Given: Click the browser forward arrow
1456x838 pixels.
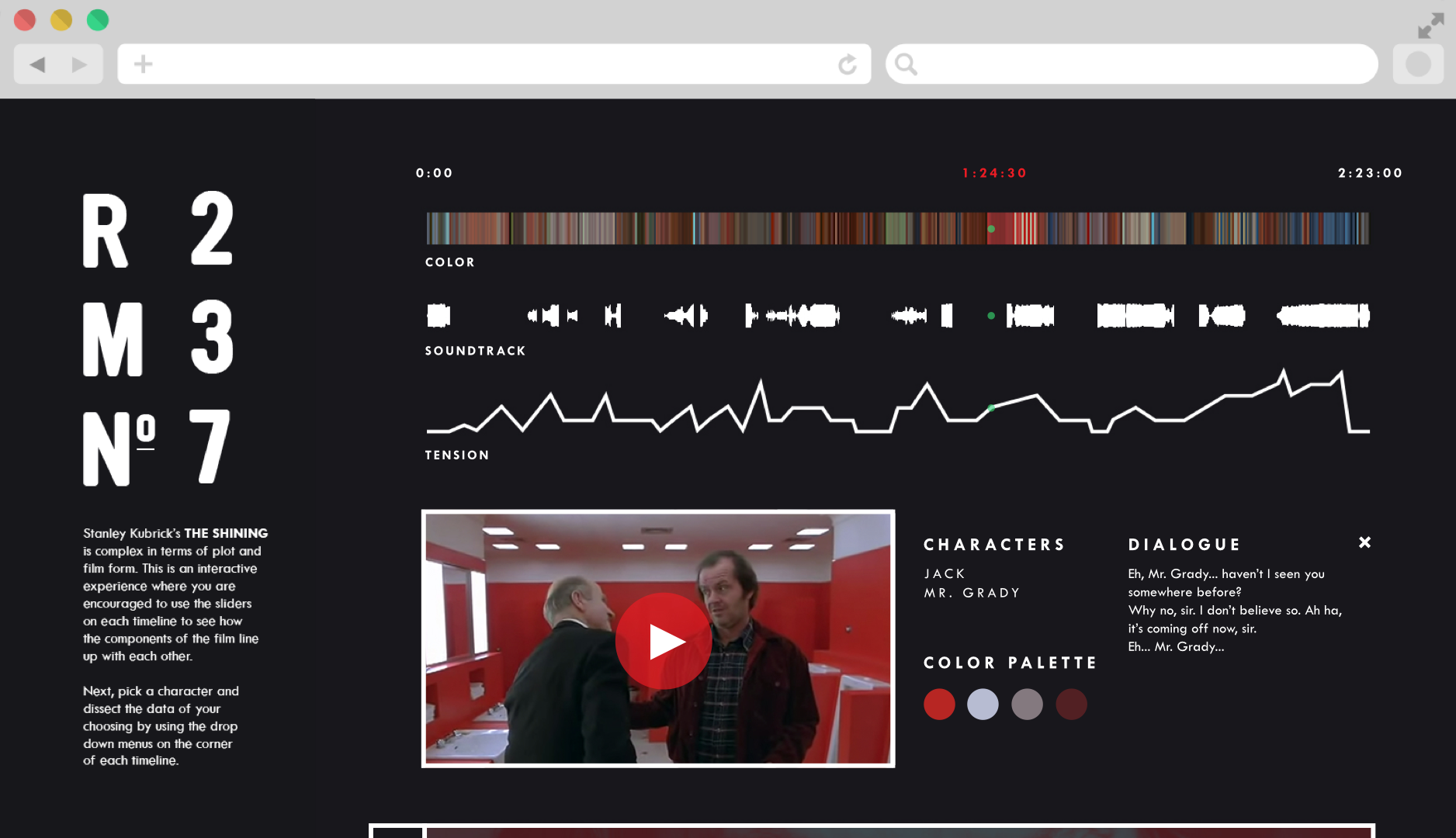Looking at the screenshot, I should click(79, 64).
